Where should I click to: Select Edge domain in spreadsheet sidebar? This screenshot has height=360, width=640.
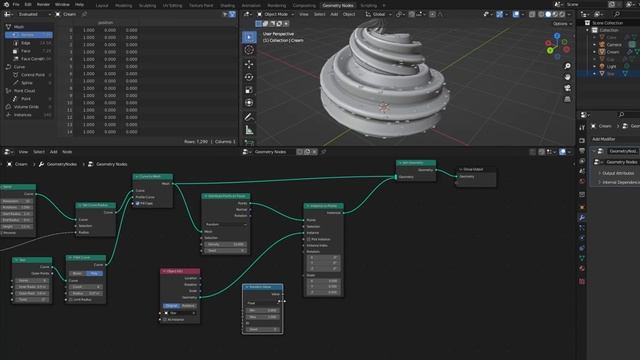(26, 43)
